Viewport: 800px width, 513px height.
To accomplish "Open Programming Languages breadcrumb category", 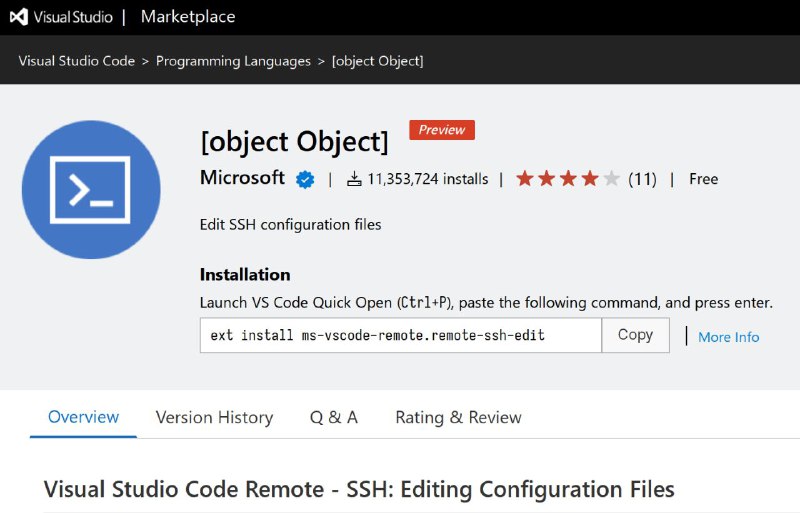I will [233, 61].
